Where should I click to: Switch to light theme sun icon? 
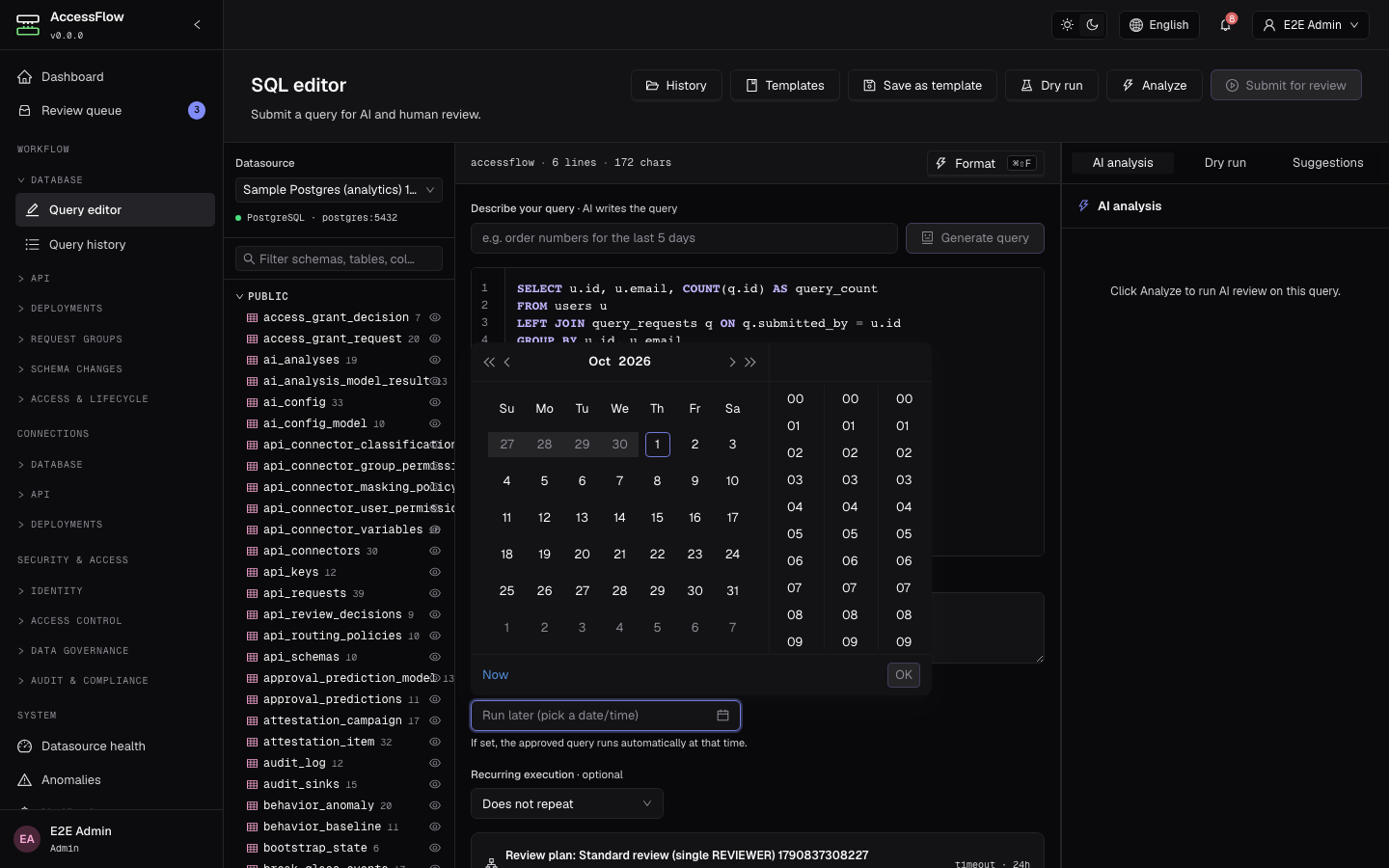point(1067,25)
